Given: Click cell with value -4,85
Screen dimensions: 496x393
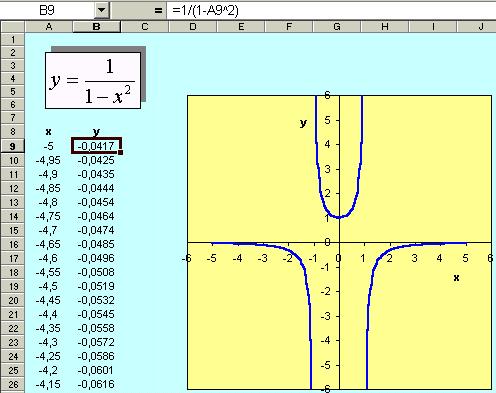Looking at the screenshot, I should [x=49, y=188].
